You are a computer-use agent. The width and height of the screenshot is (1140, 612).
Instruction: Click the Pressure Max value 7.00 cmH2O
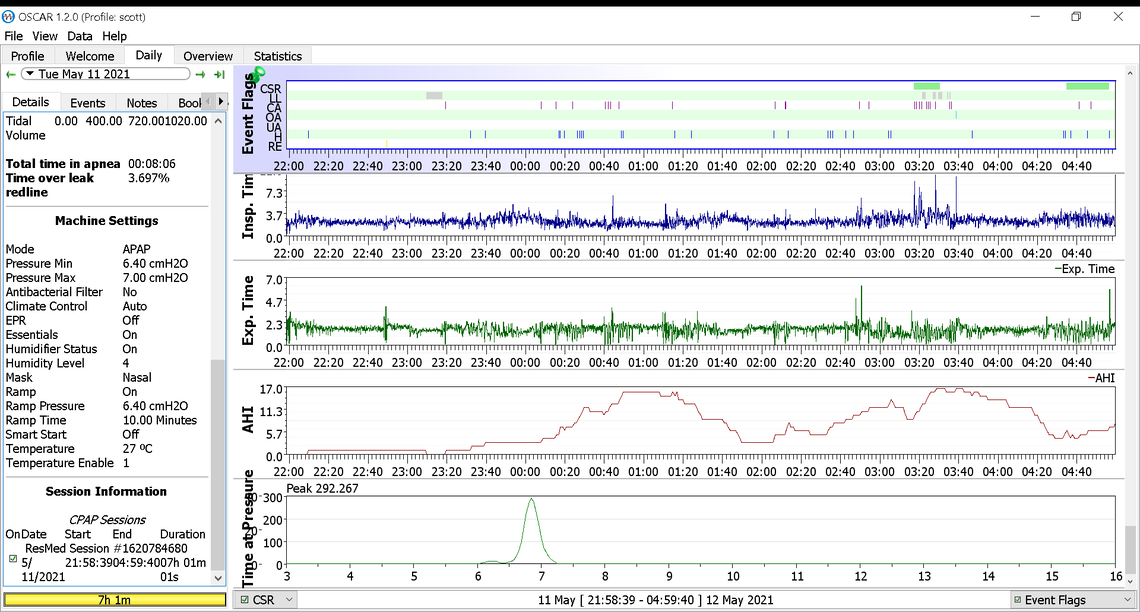click(155, 278)
